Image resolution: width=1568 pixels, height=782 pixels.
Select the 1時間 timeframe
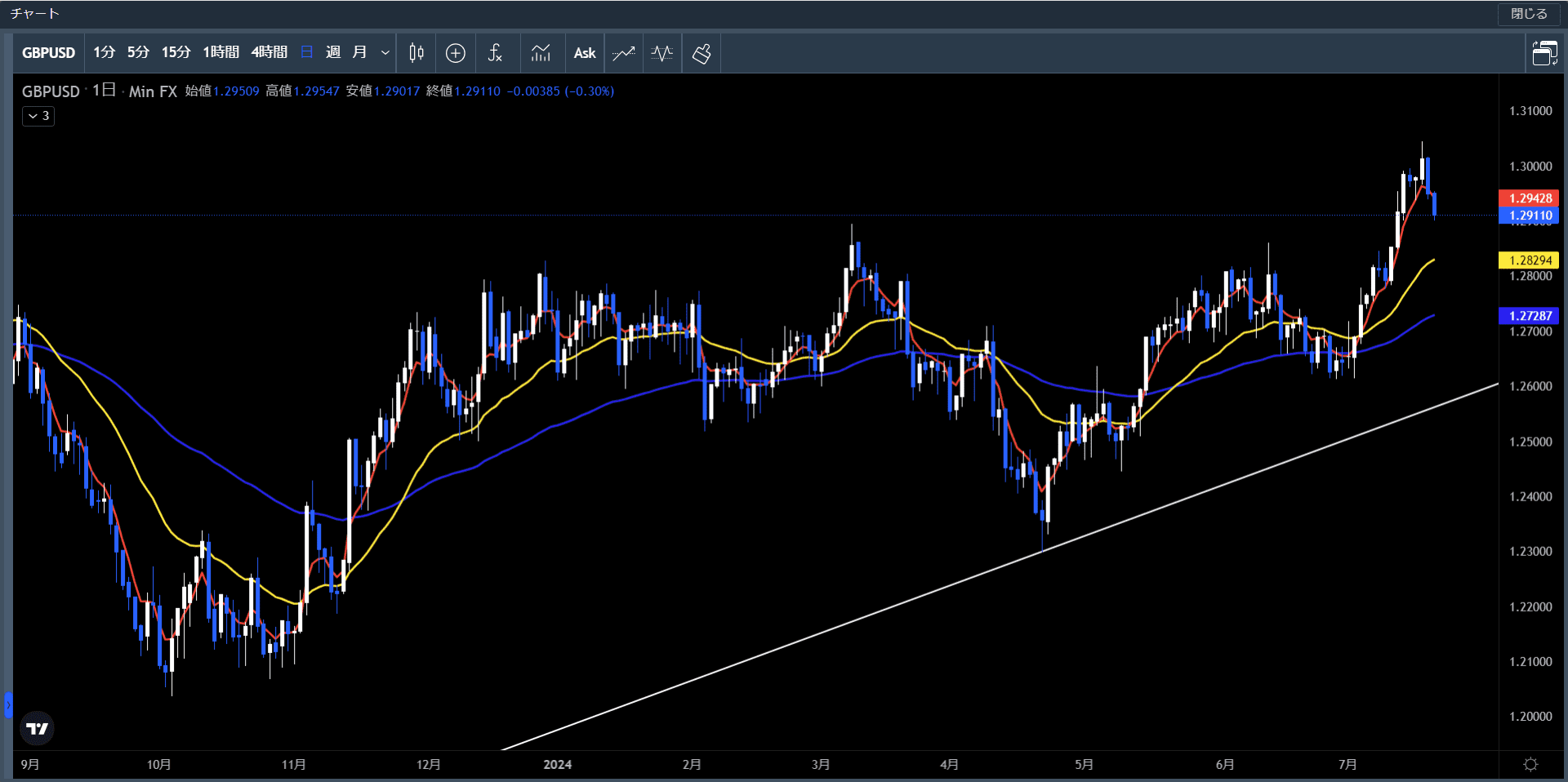pos(220,52)
